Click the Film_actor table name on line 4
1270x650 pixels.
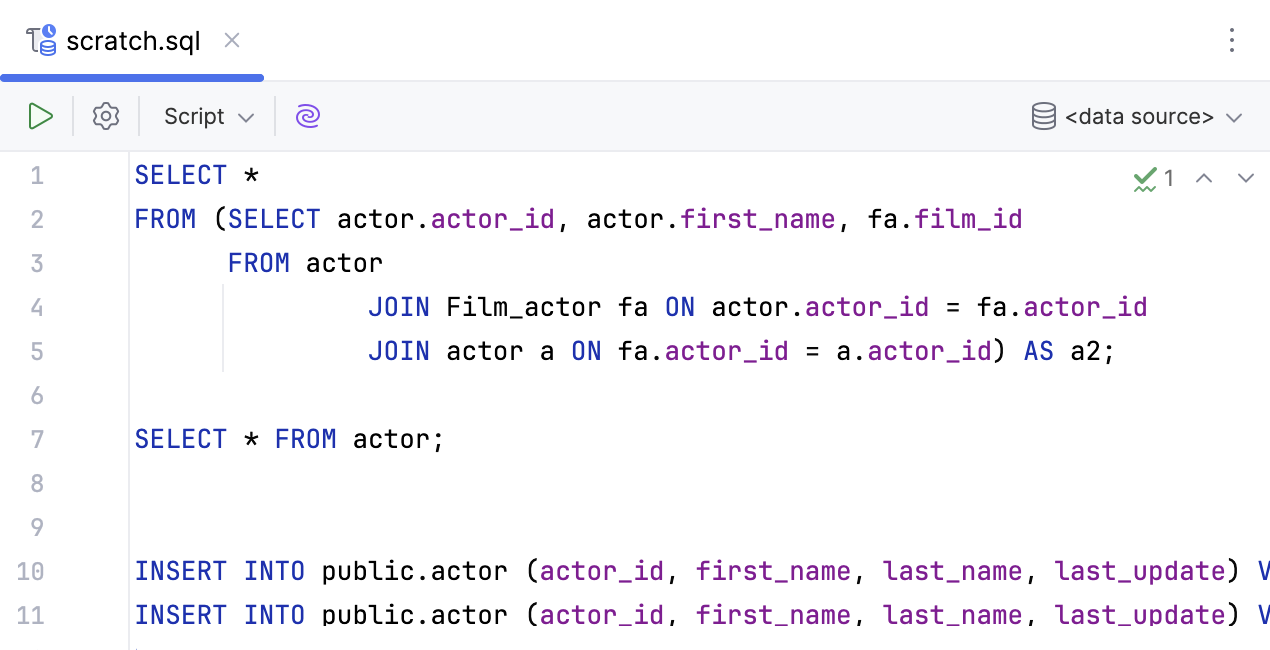tap(523, 307)
